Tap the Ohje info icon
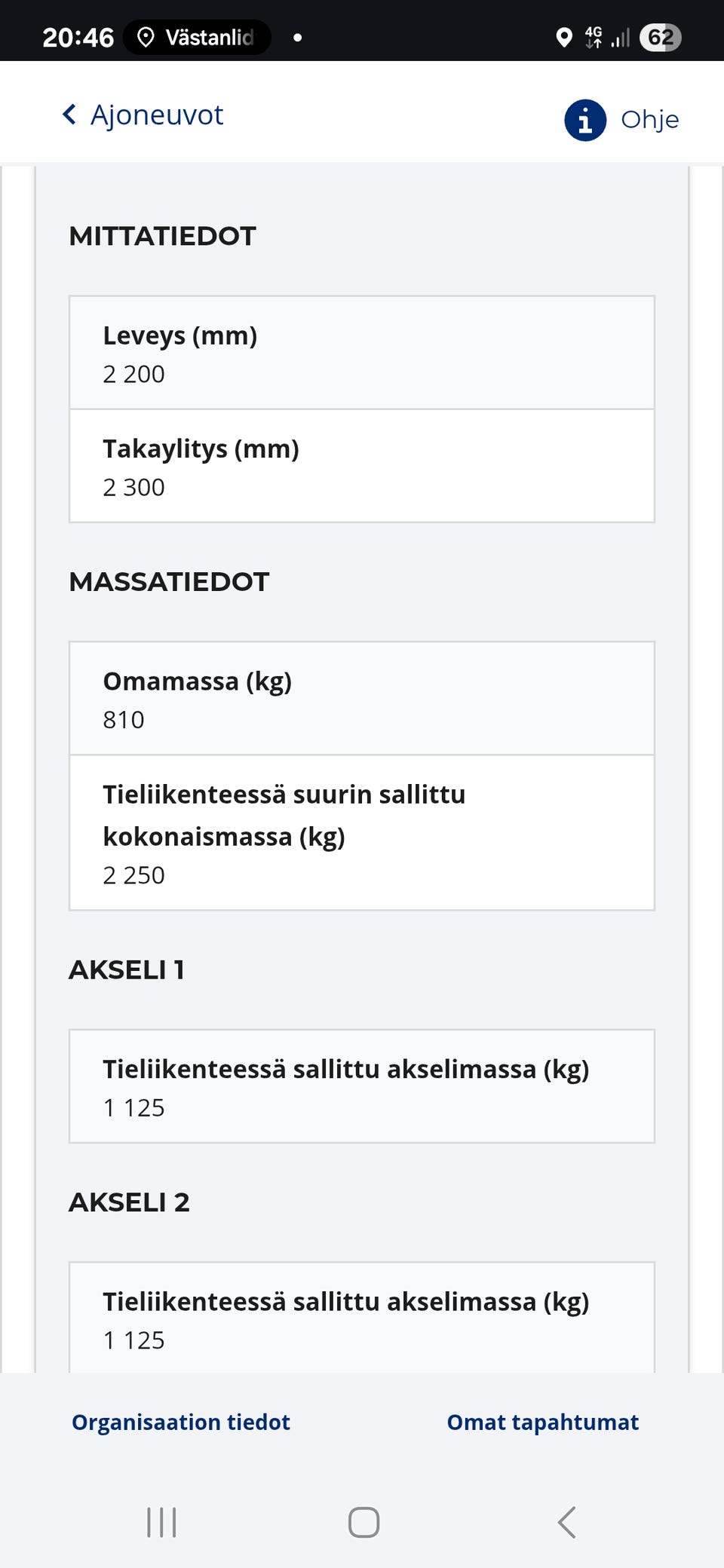The width and height of the screenshot is (724, 1568). click(x=585, y=119)
